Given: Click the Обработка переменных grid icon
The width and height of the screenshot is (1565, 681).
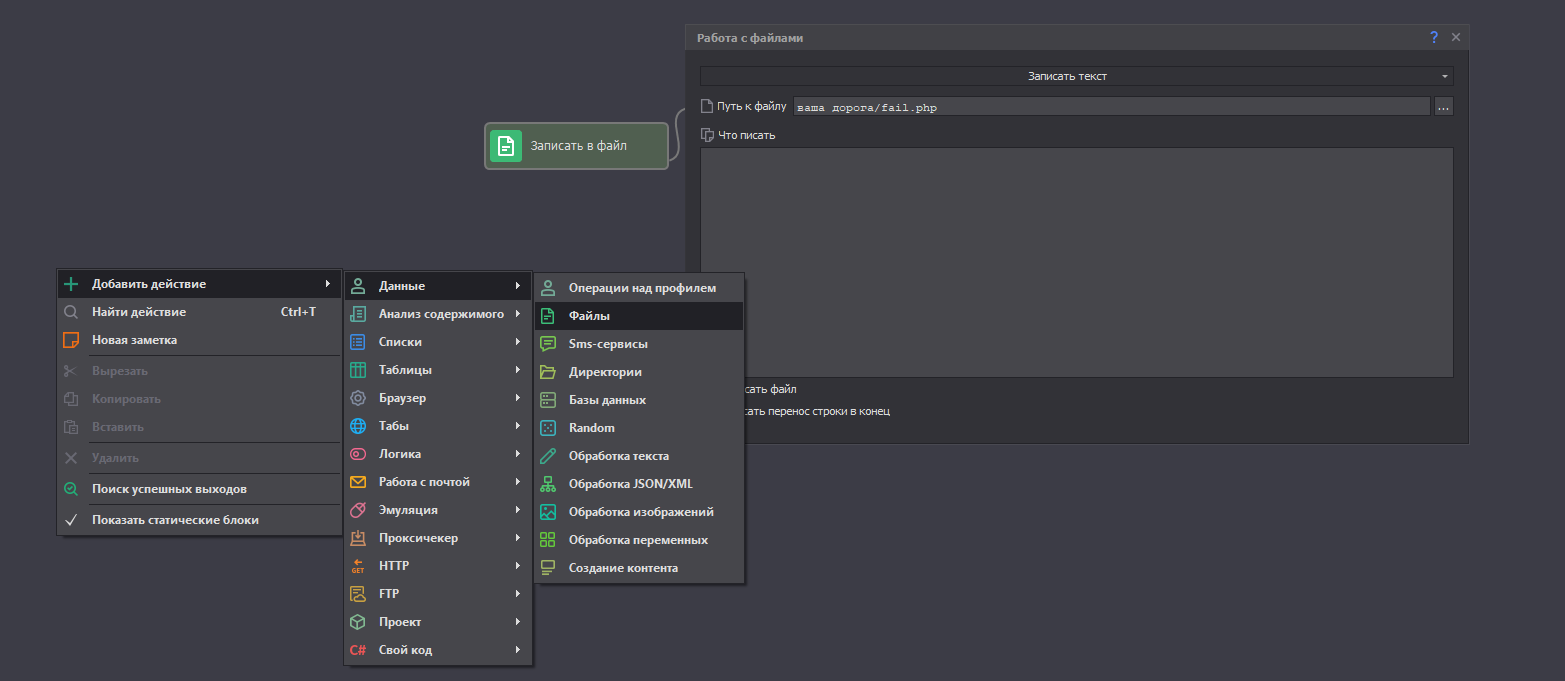Looking at the screenshot, I should [547, 540].
